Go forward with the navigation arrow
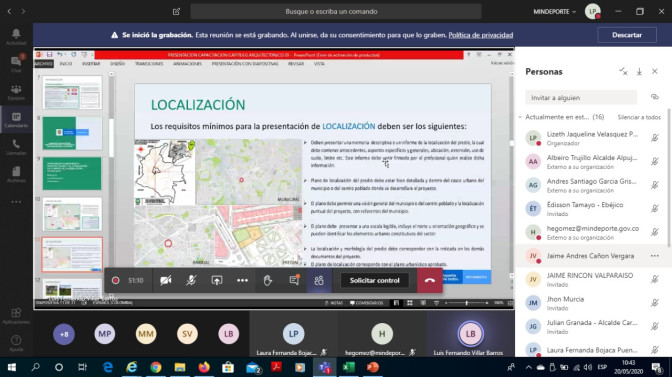The height and width of the screenshot is (377, 672). pyautogui.click(x=23, y=12)
